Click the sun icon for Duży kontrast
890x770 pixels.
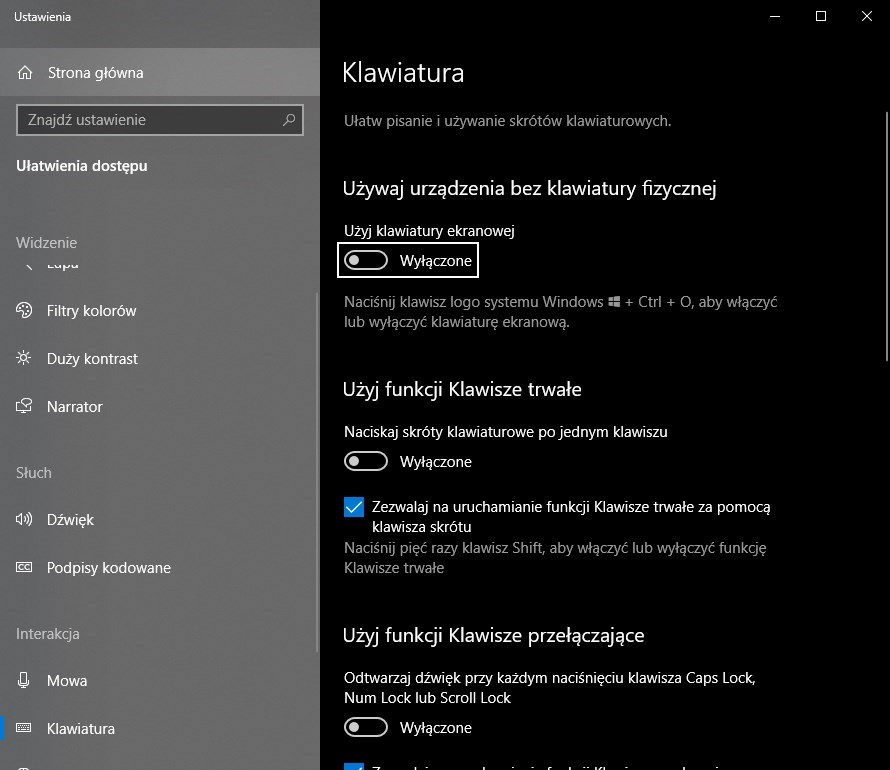click(x=24, y=358)
